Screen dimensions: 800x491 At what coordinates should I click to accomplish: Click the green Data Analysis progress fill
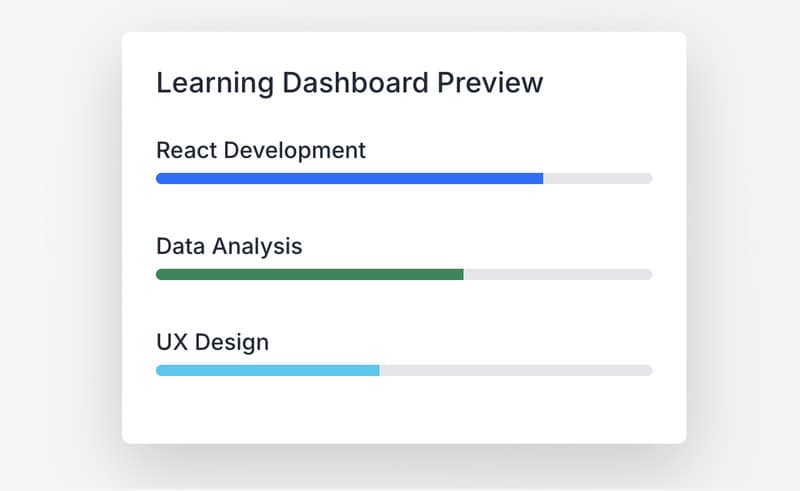(x=309, y=274)
